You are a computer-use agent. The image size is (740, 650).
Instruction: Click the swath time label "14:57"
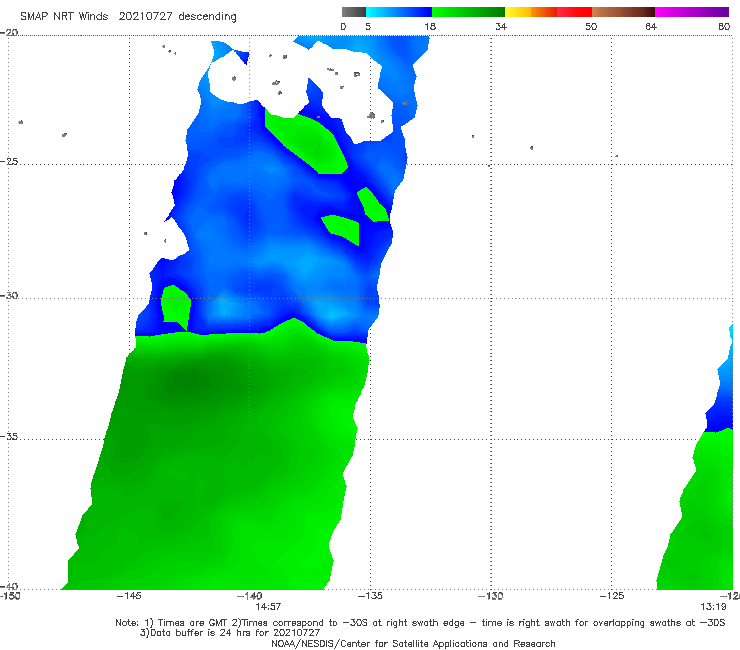(x=268, y=607)
